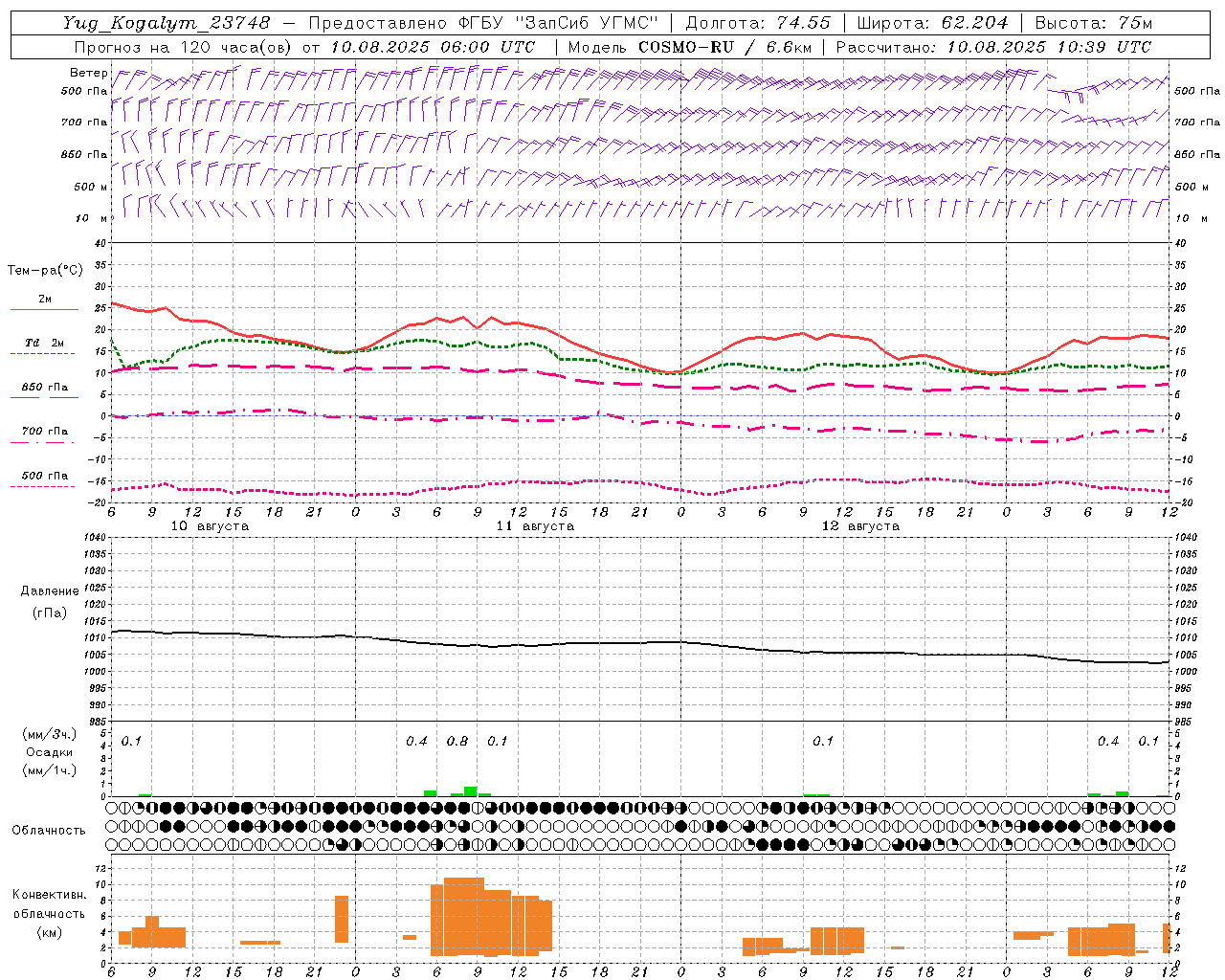
Task: Click the 0.4 precipitation value left of 0.8
Action: tap(416, 742)
